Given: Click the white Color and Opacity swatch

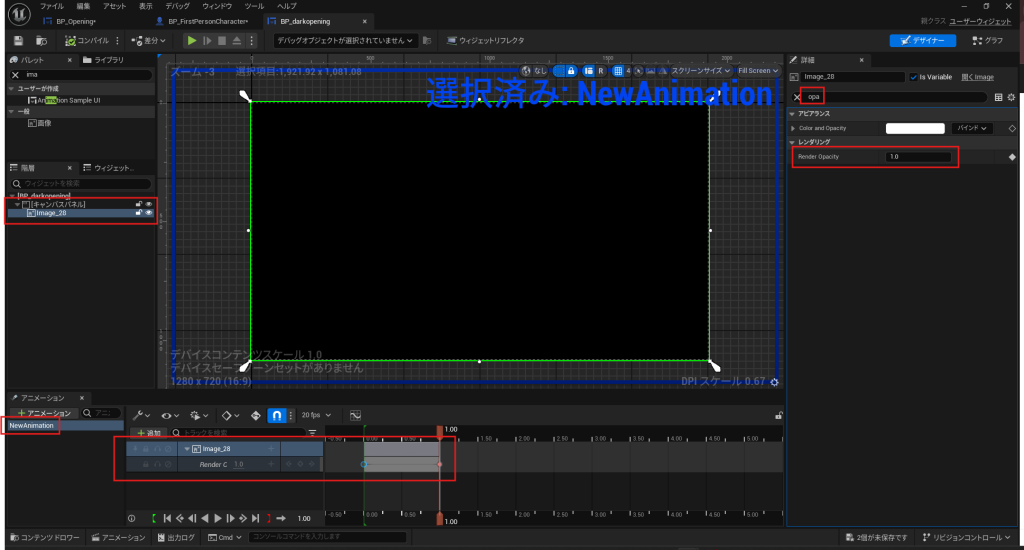Looking at the screenshot, I should tap(915, 128).
